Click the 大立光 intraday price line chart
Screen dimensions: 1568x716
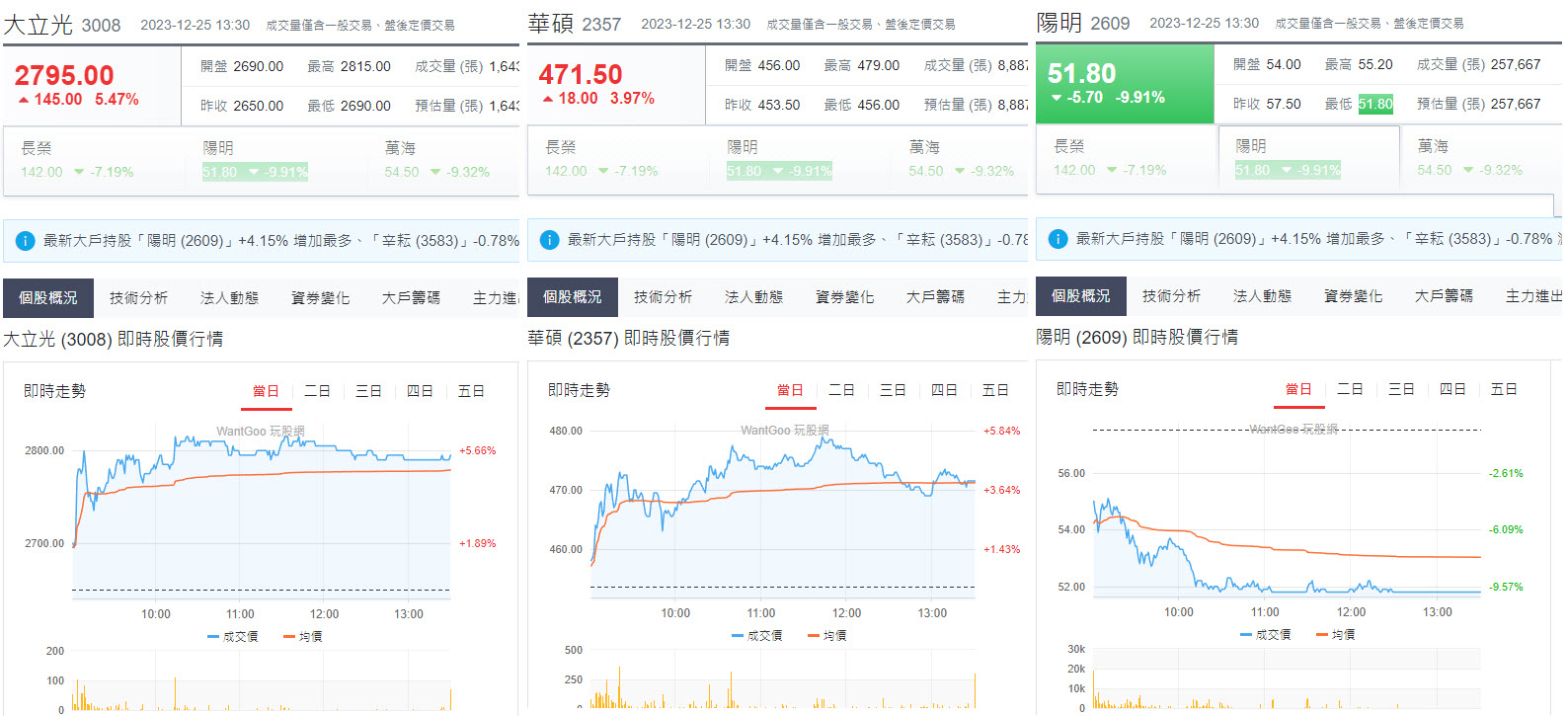(262, 514)
